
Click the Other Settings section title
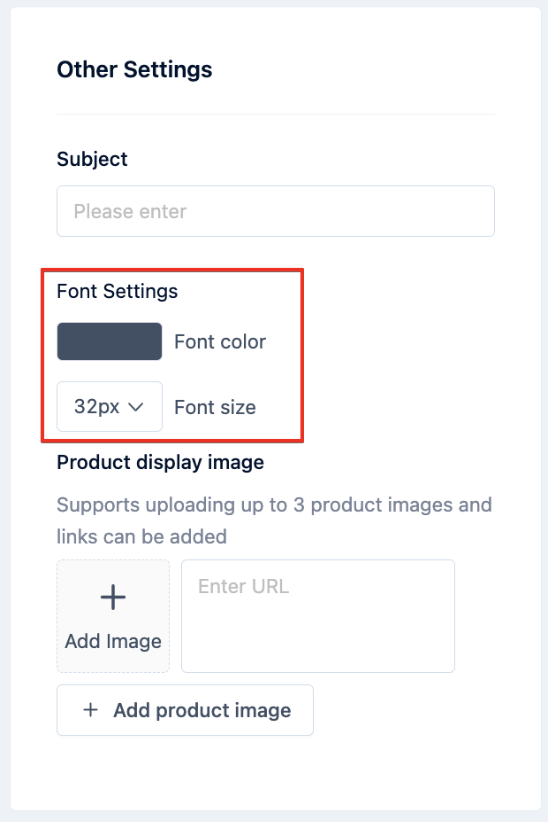point(134,70)
